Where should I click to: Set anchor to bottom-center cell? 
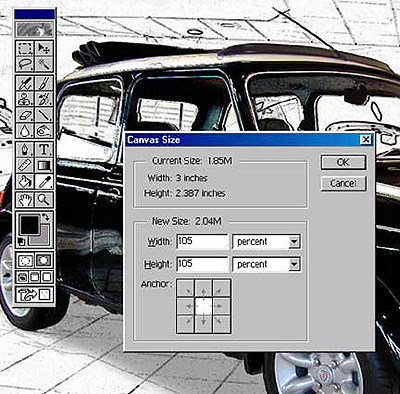(203, 324)
